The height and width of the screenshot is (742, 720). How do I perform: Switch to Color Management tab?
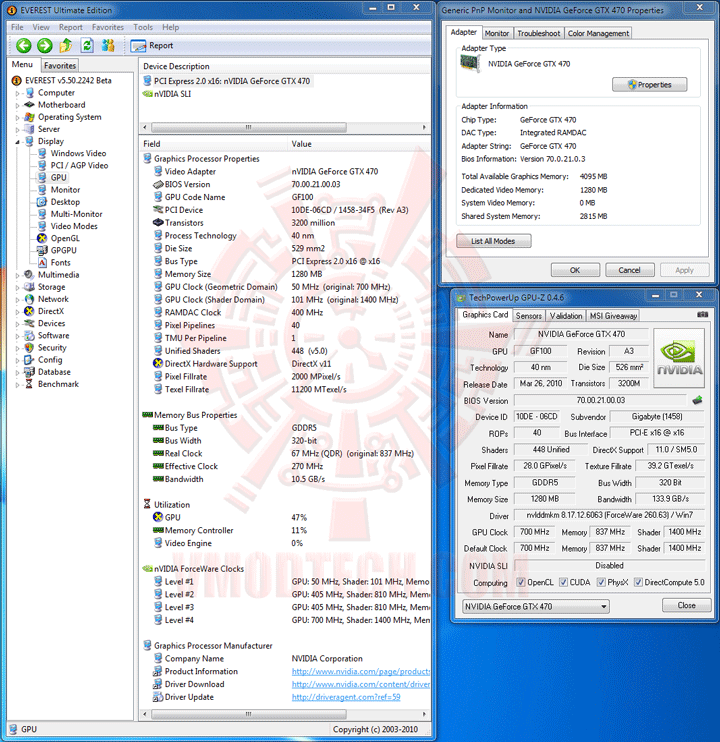598,33
